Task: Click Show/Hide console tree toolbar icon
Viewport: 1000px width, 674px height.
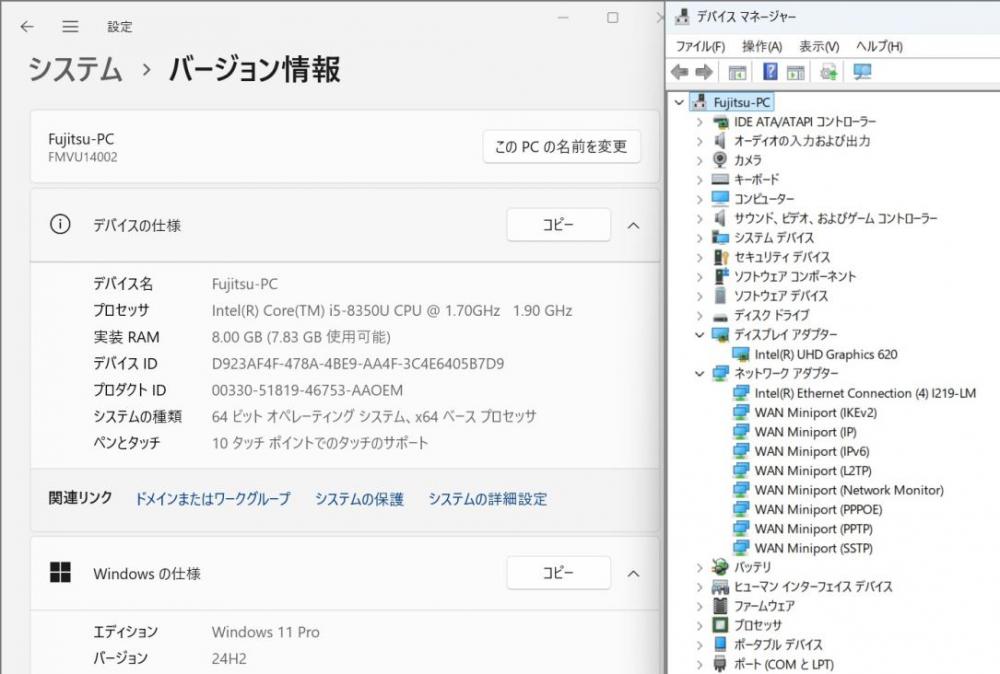Action: coord(737,72)
